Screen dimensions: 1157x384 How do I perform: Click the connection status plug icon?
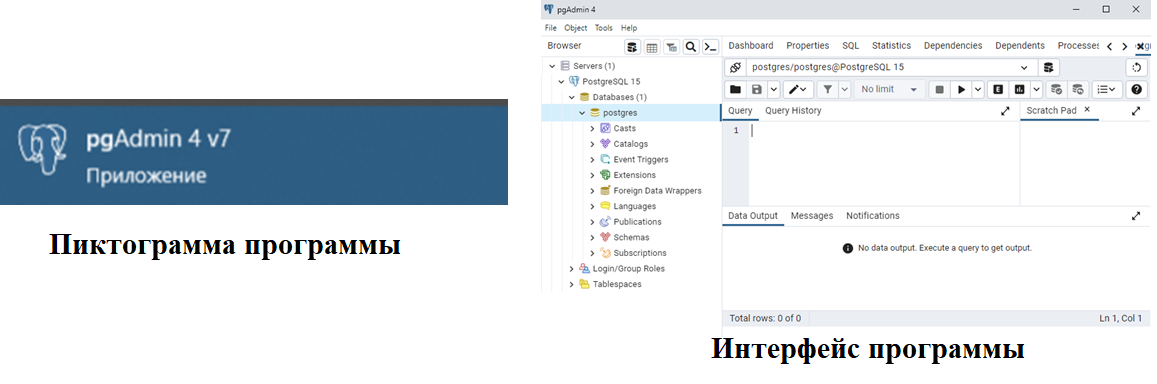tap(735, 67)
